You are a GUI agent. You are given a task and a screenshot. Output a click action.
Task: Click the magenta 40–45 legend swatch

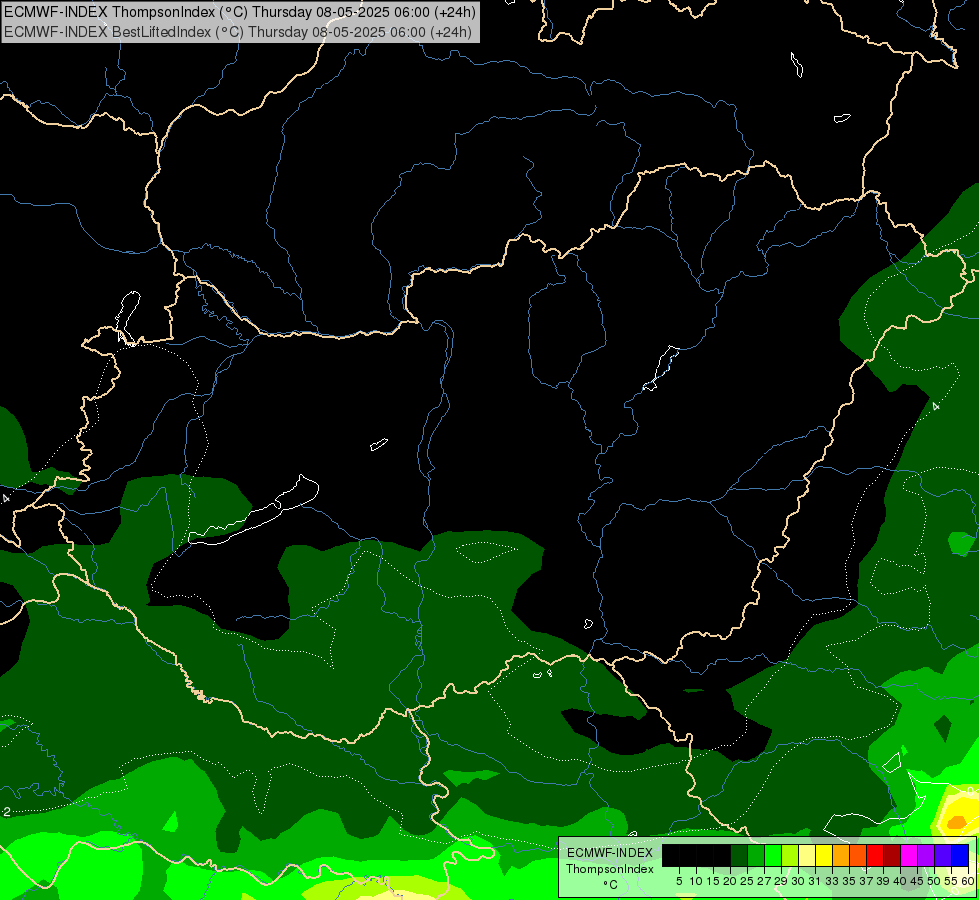coord(909,856)
